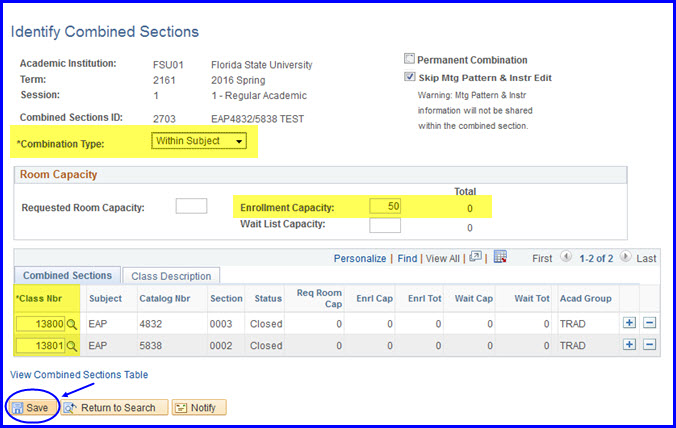Screen dimensions: 676x428
Task: Click the Find link
Action: tap(407, 259)
